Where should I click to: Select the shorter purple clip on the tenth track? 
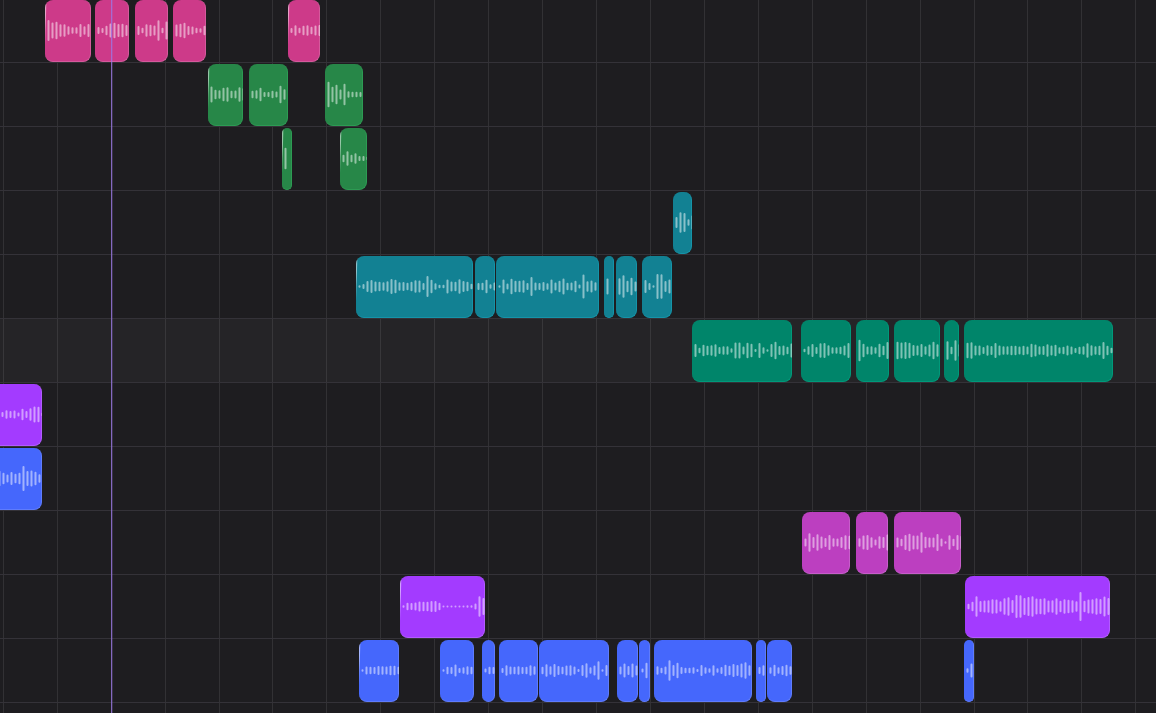442,607
